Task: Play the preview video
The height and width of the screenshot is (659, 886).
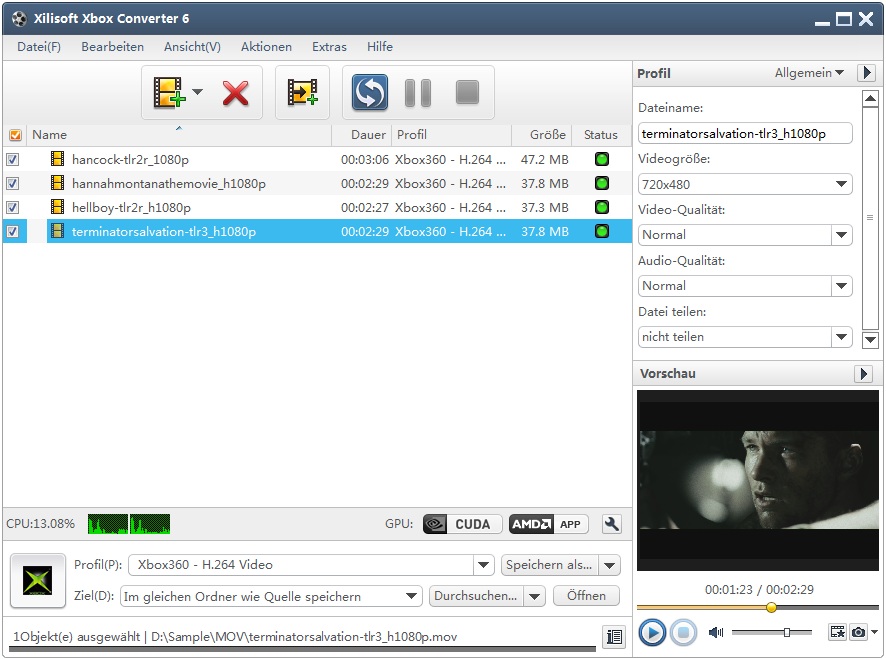Action: click(652, 632)
